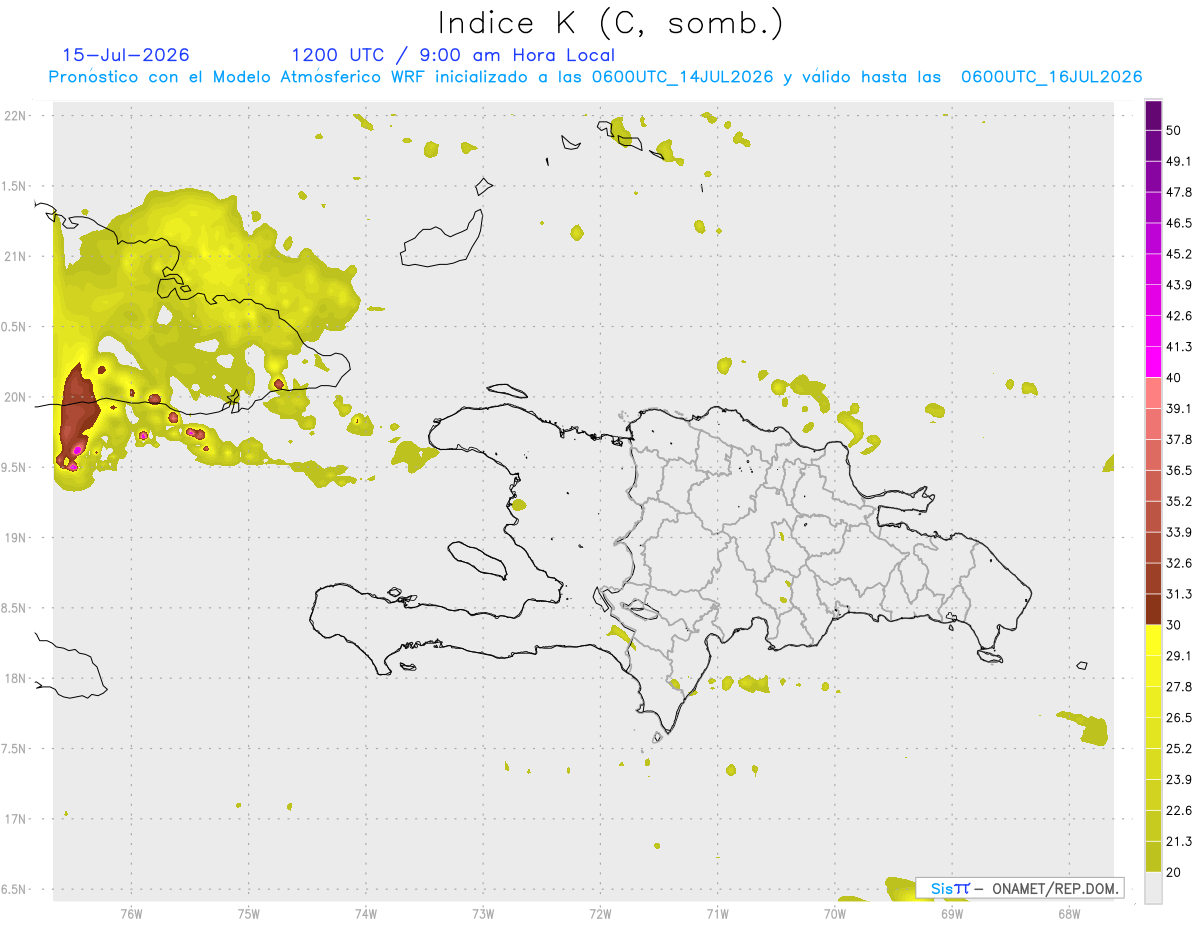This screenshot has width=1200, height=927.
Task: Click the colorbar value "37.8"
Action: (x=1178, y=439)
